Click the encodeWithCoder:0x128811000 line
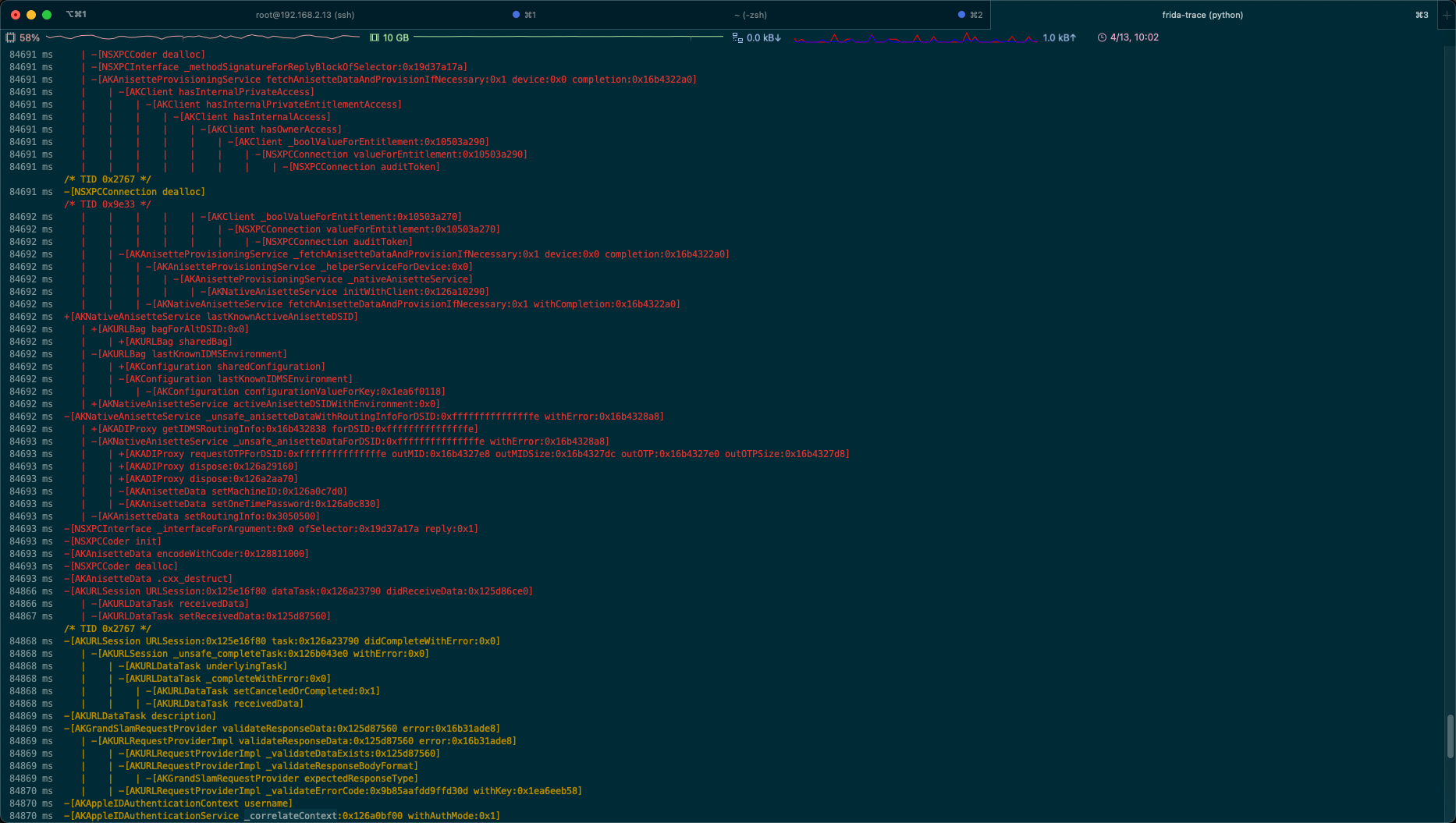 point(186,554)
